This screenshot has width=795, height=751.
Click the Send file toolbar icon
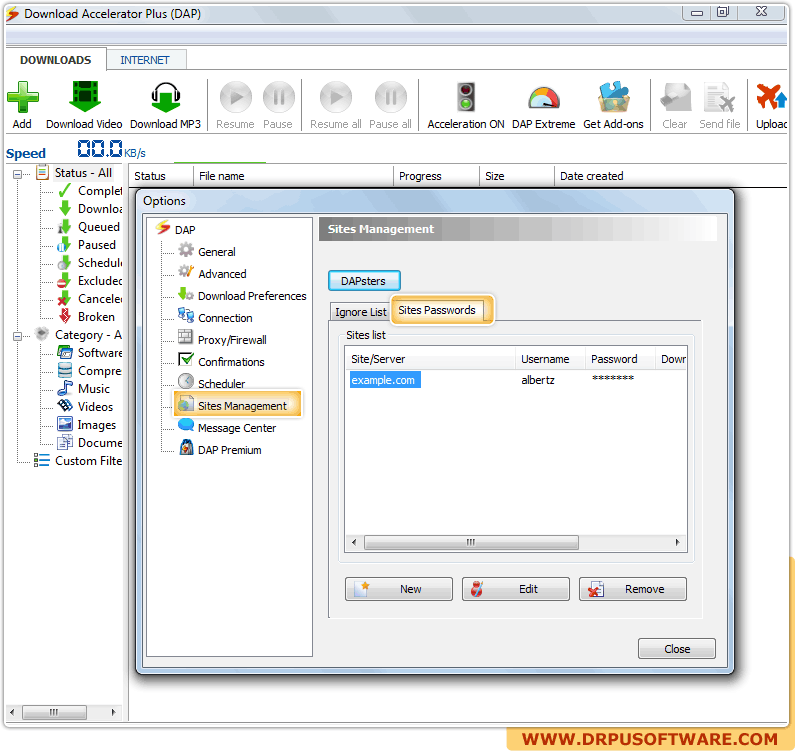tap(719, 97)
